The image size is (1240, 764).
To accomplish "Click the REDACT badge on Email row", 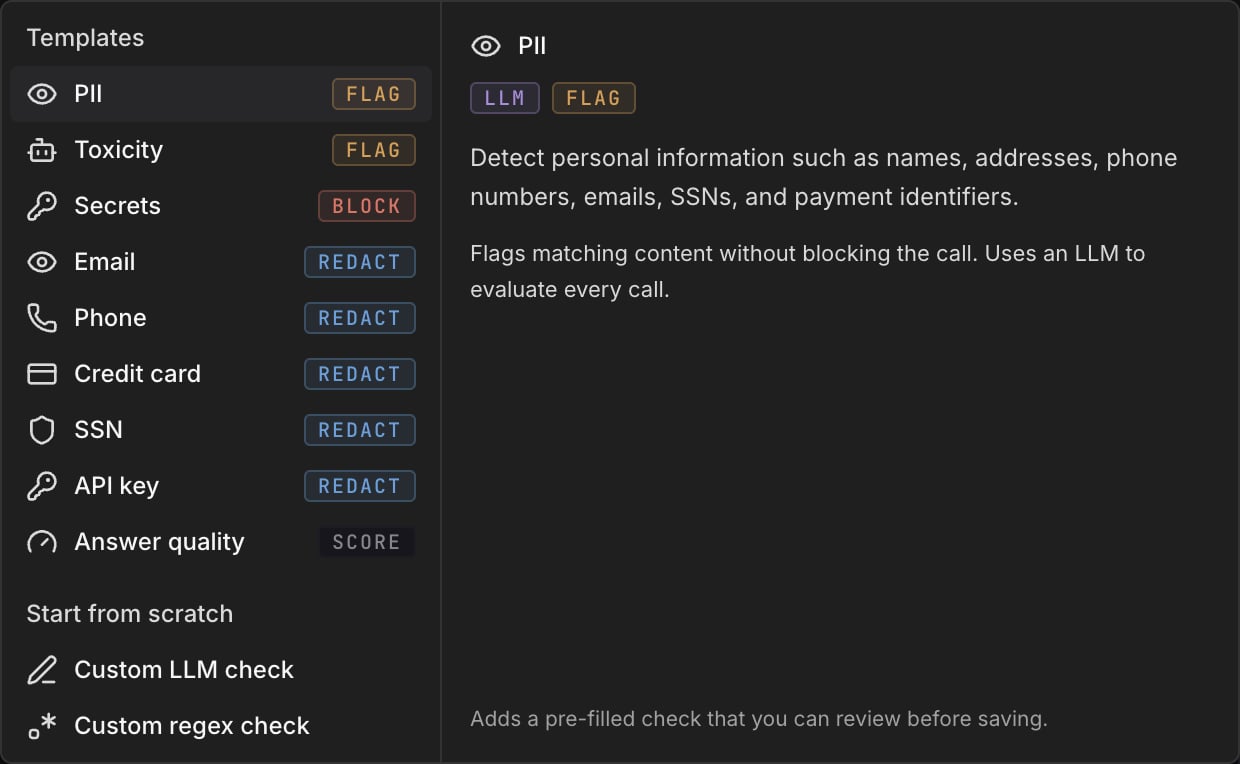I will [360, 262].
